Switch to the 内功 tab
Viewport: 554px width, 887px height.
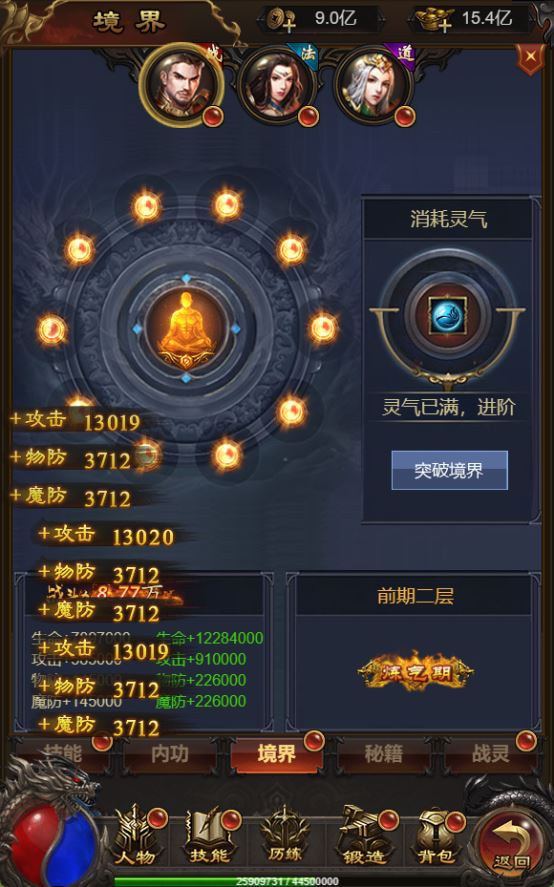click(x=169, y=754)
